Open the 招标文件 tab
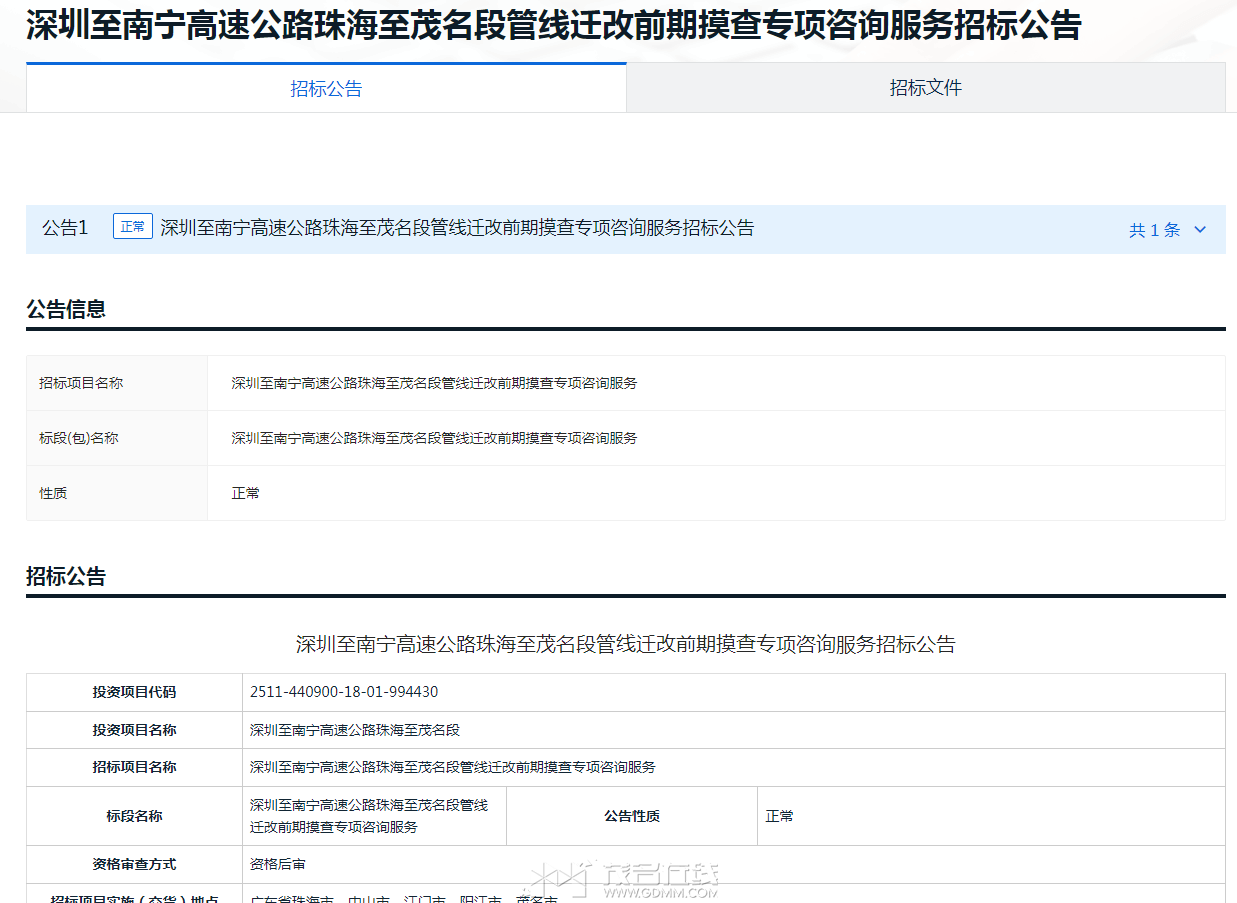The width and height of the screenshot is (1237, 903). point(925,88)
